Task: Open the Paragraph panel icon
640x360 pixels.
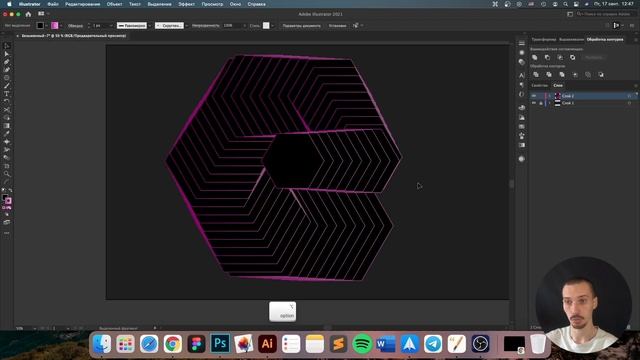Action: 522,84
